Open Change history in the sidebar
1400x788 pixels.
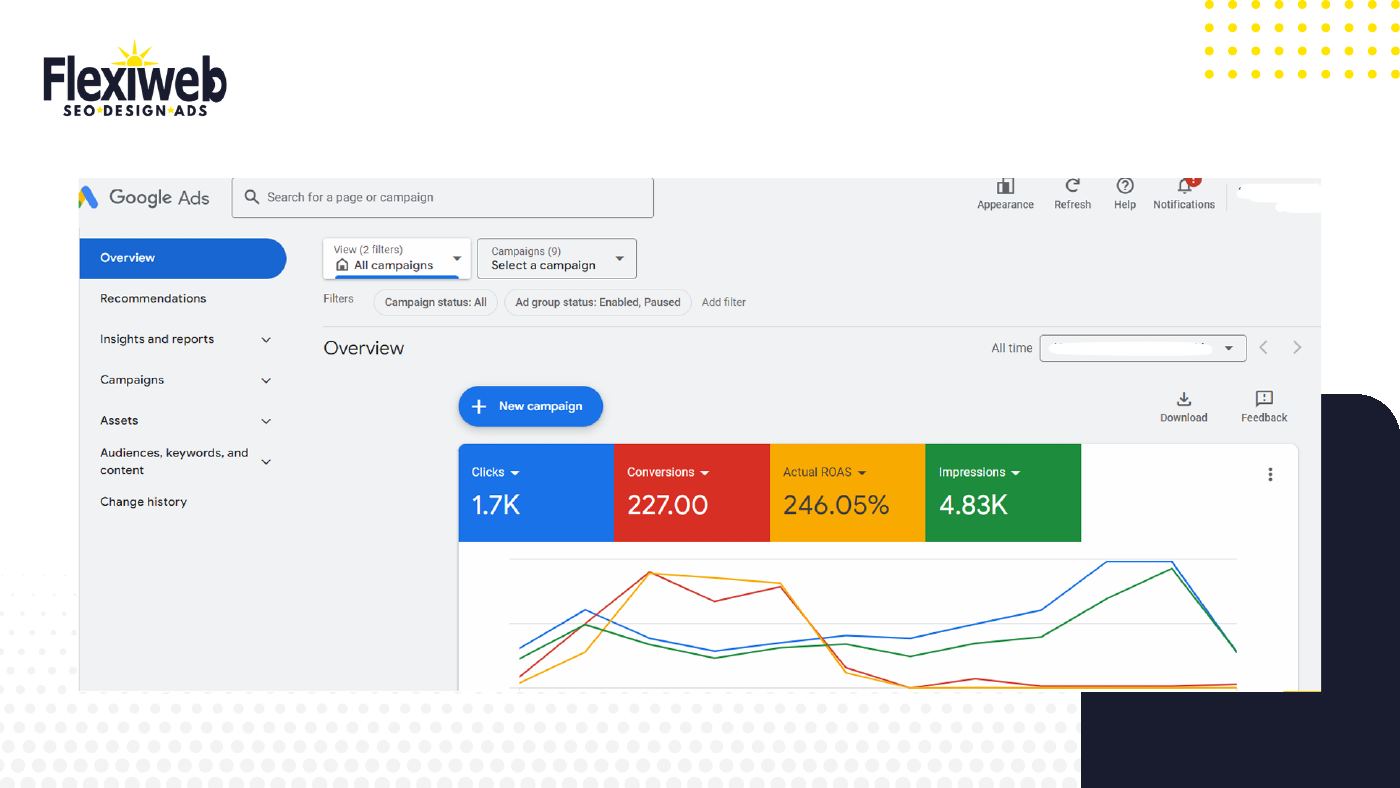click(143, 502)
